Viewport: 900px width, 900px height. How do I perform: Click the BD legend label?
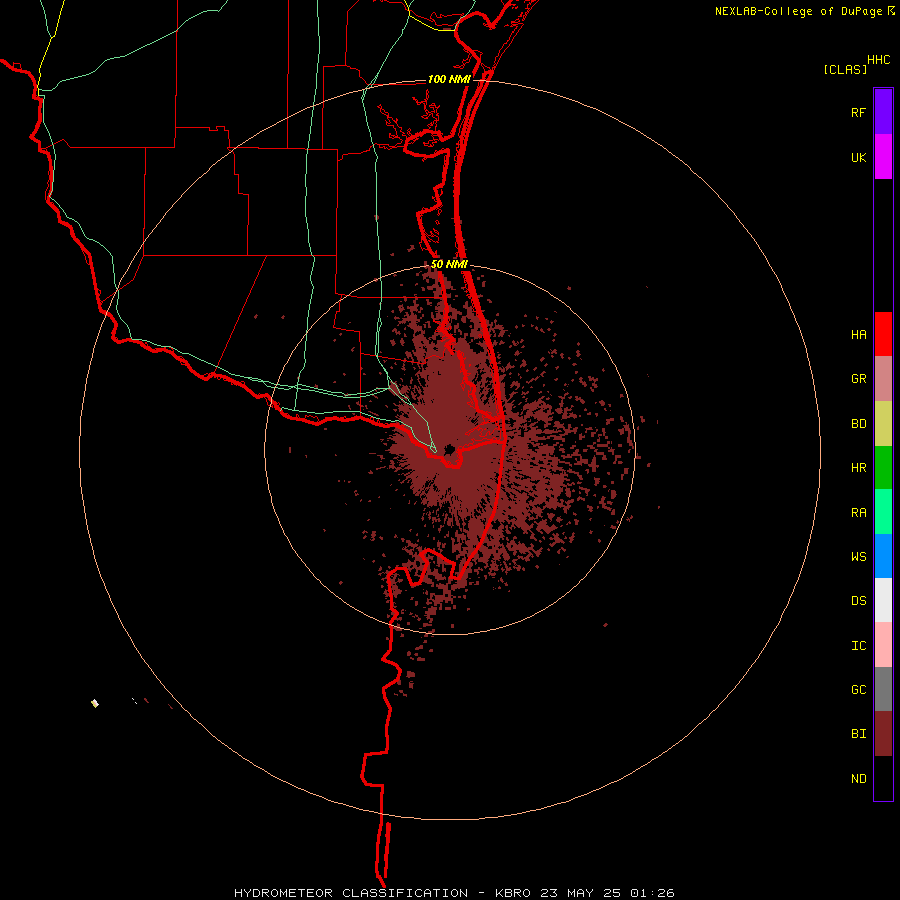pos(858,424)
